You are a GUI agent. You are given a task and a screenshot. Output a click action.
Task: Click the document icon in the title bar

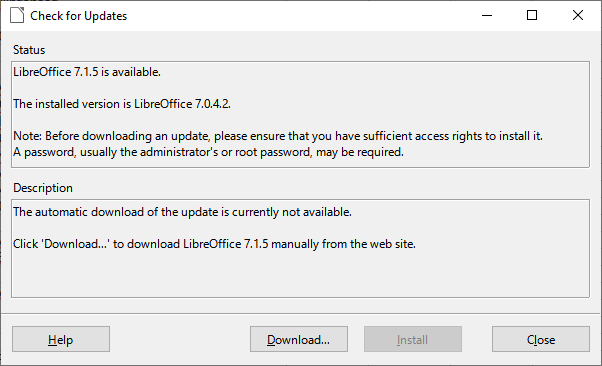click(17, 15)
